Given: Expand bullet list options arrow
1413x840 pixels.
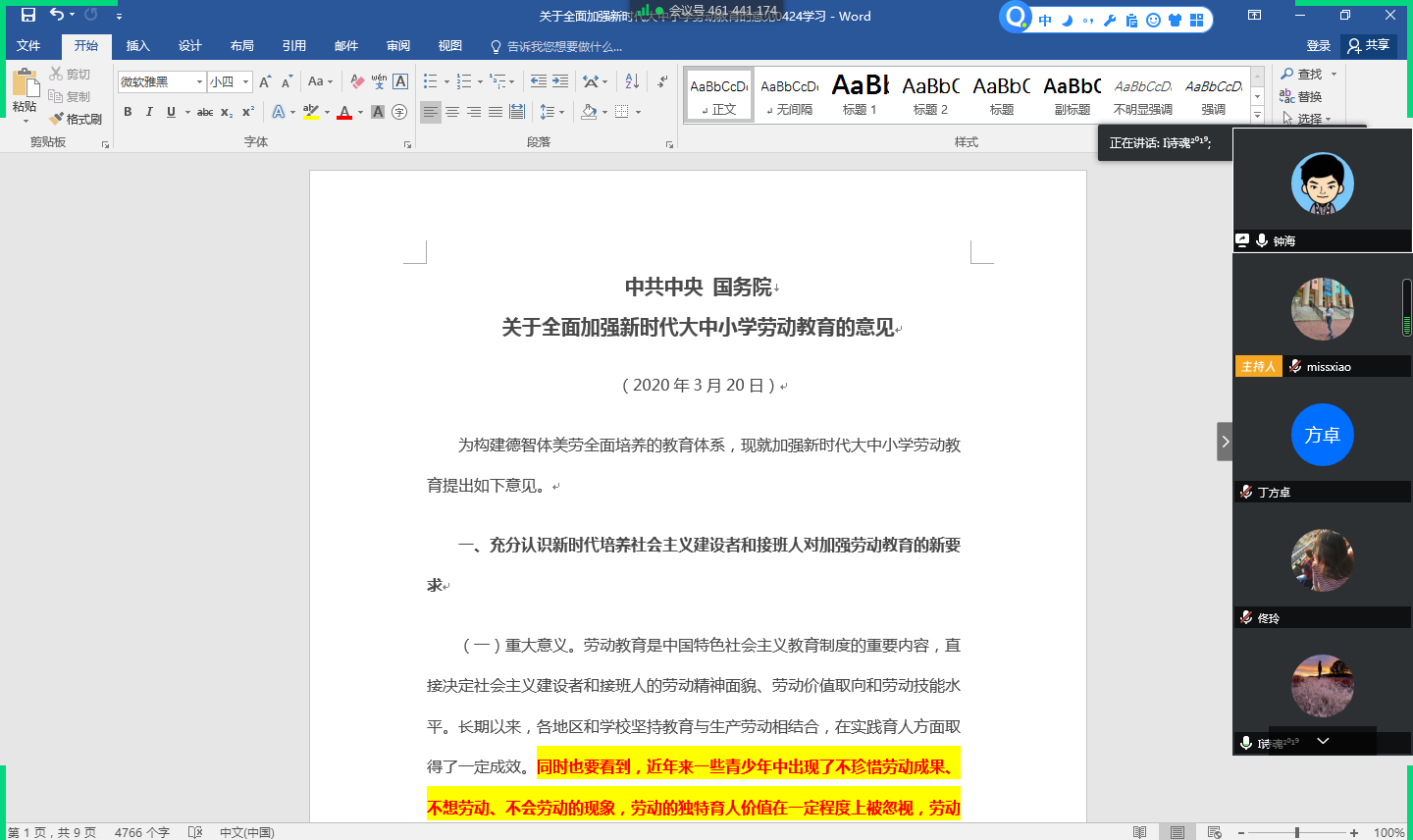Looking at the screenshot, I should tap(446, 81).
